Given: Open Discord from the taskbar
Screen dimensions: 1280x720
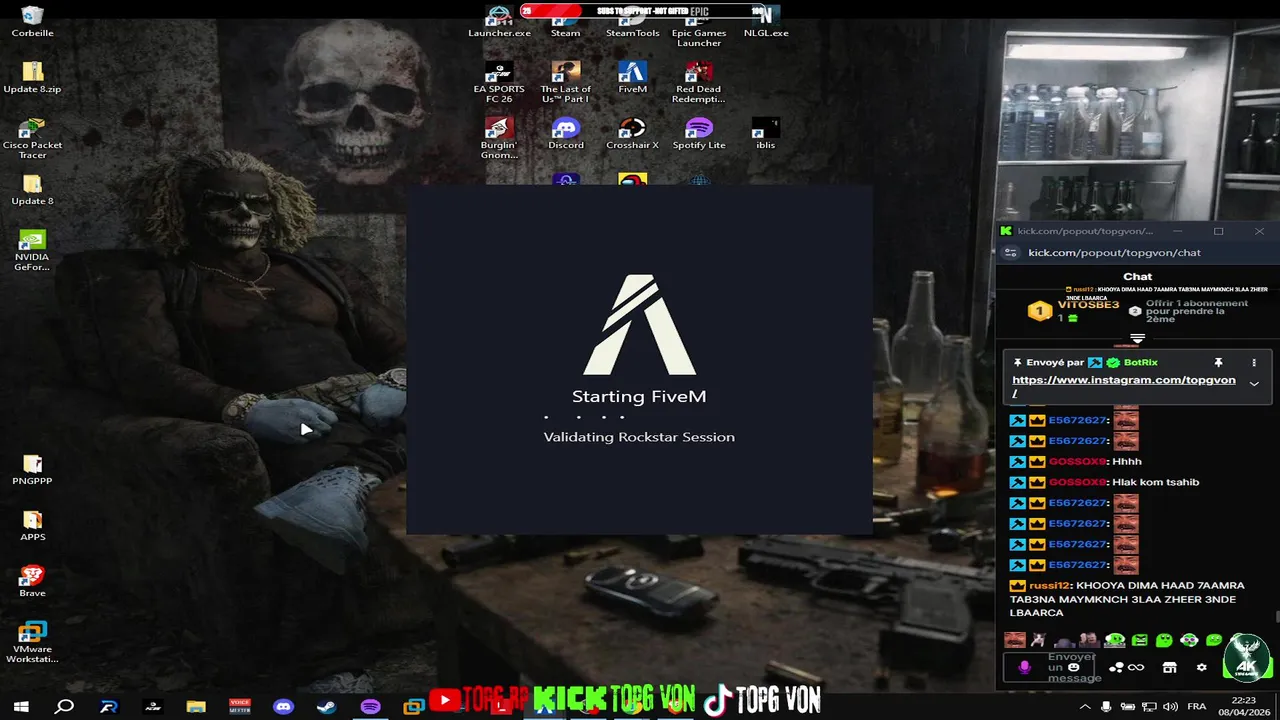Looking at the screenshot, I should pos(284,706).
